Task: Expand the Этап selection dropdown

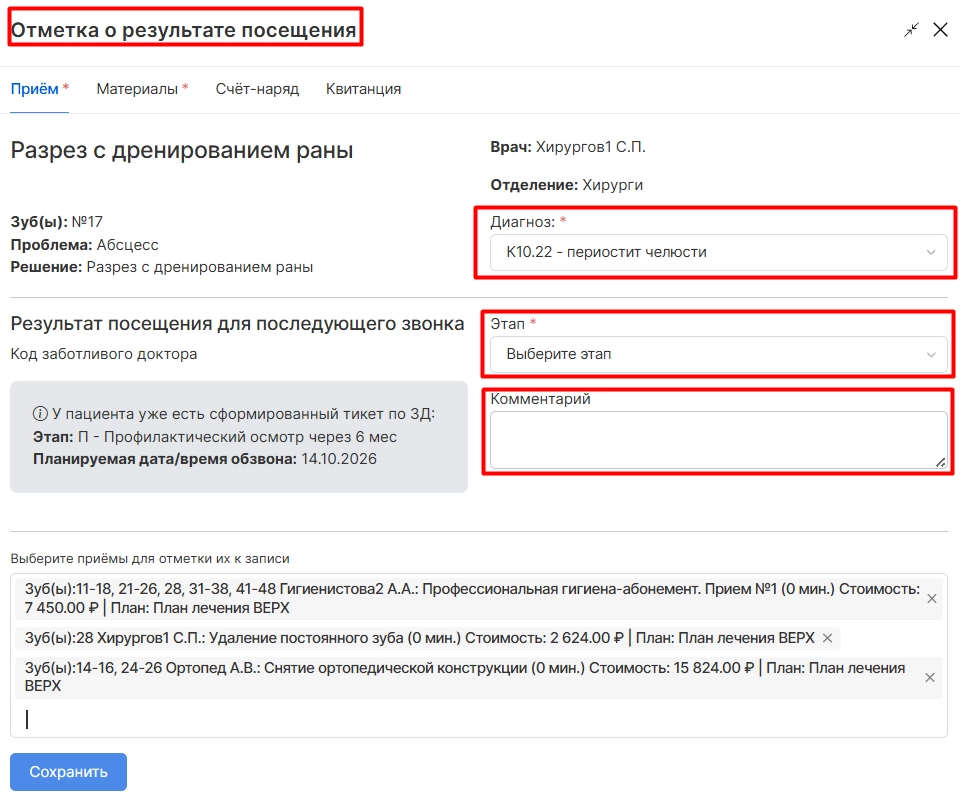Action: coord(718,354)
